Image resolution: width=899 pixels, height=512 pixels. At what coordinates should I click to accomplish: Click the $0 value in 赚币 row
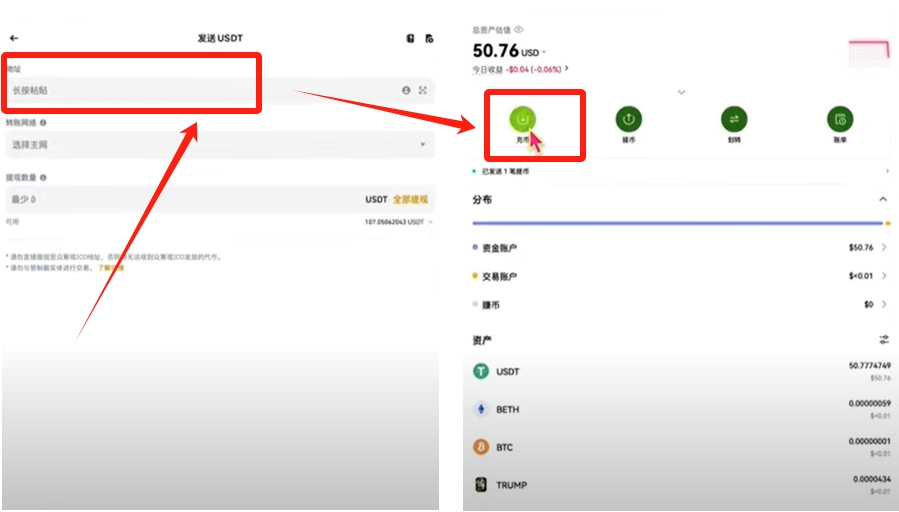pos(869,305)
